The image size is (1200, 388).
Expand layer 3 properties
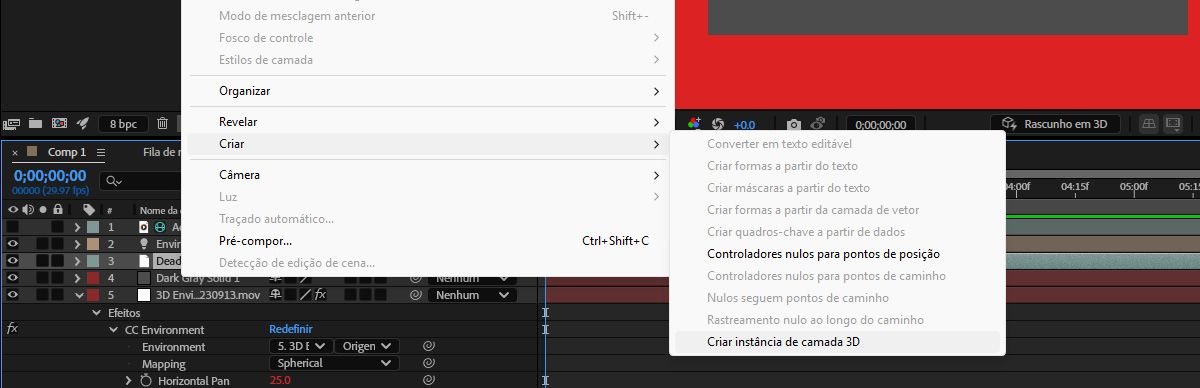pos(77,261)
